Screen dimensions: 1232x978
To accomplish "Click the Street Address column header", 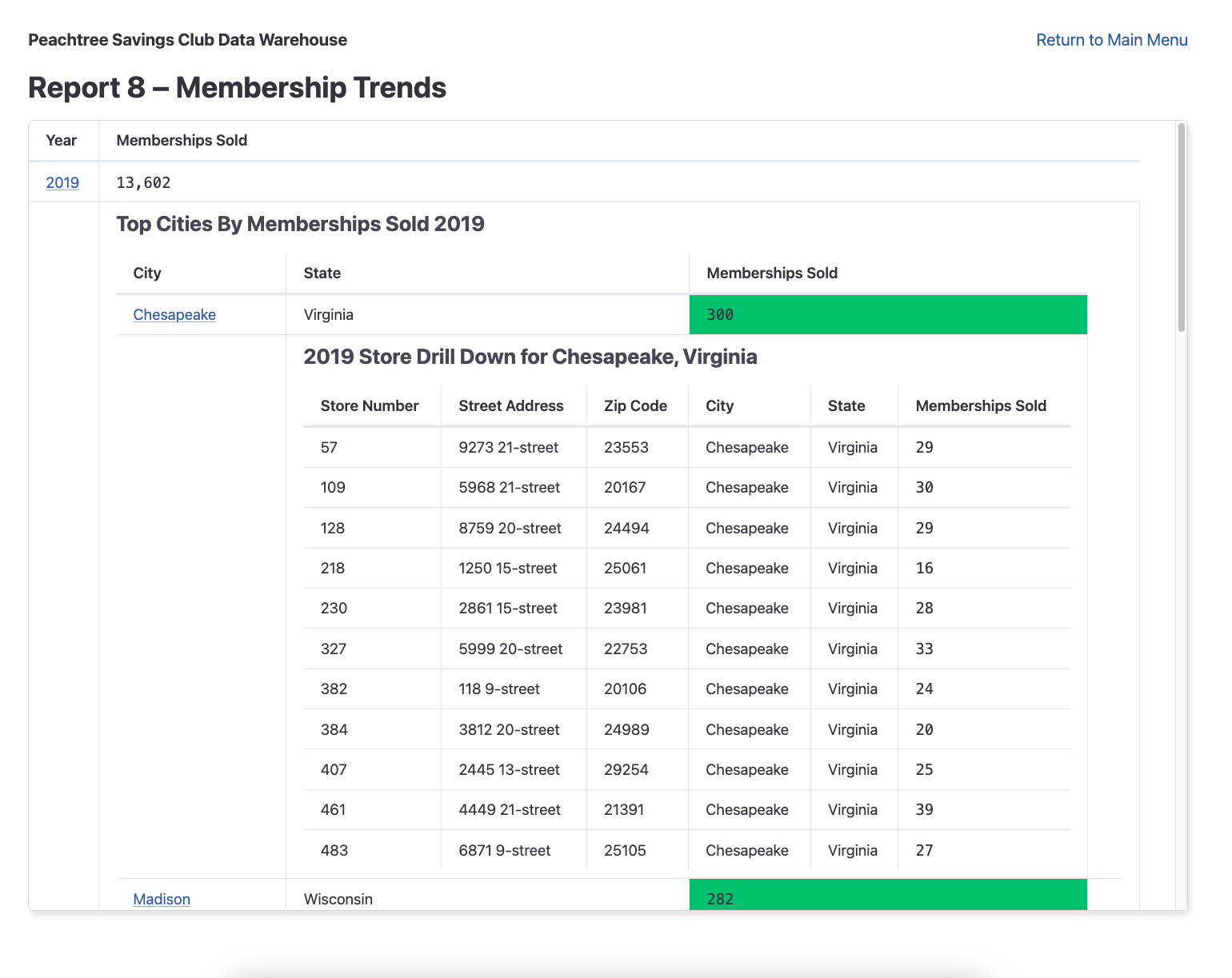I will click(511, 405).
